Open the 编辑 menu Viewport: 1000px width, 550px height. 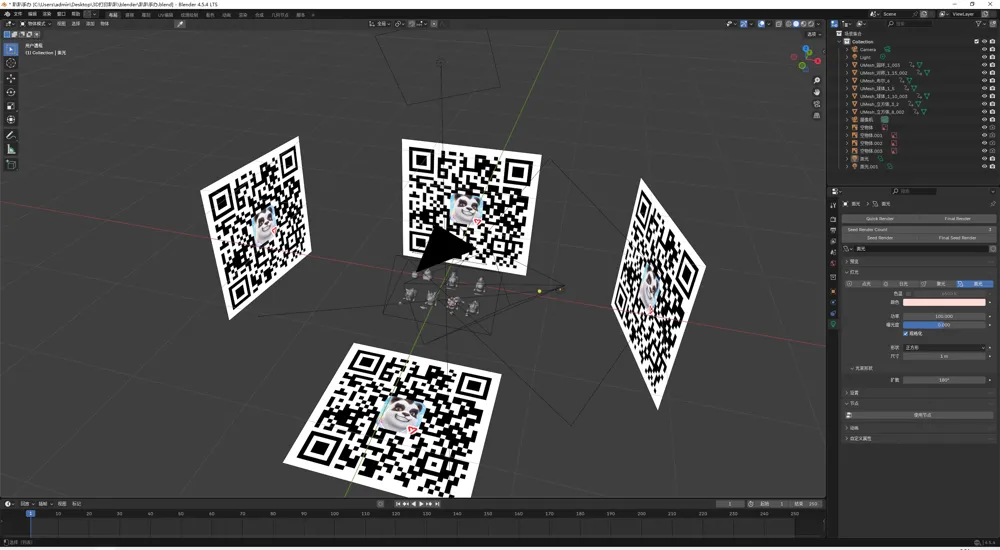click(32, 14)
